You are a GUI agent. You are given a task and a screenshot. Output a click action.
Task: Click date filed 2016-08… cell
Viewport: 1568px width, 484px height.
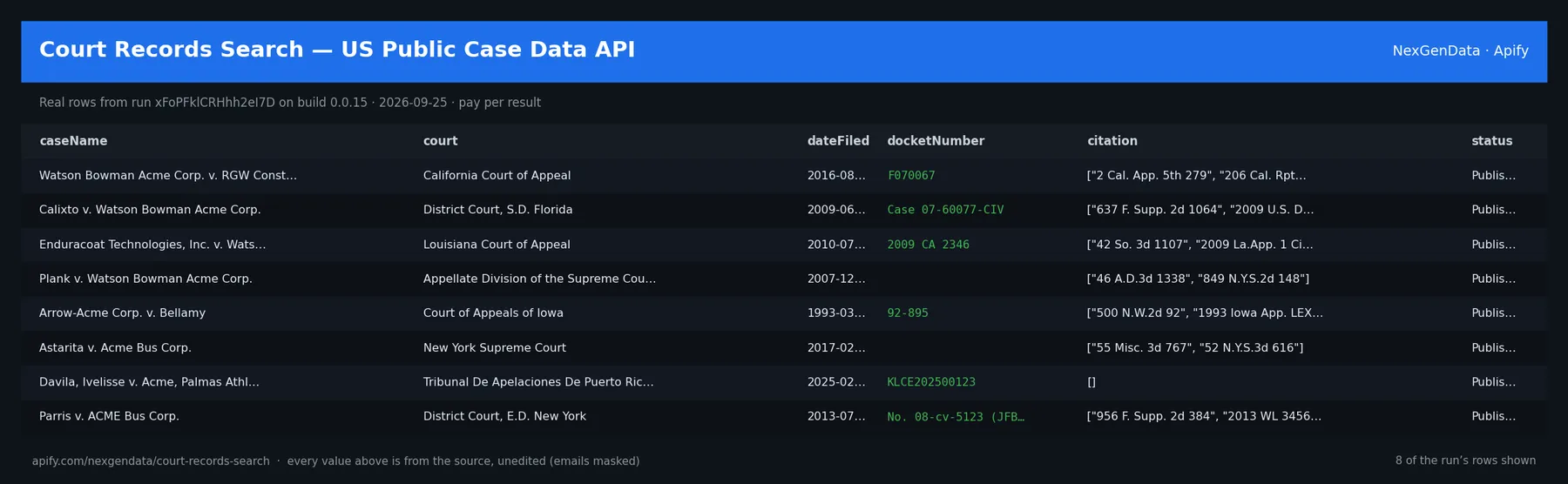click(x=836, y=176)
